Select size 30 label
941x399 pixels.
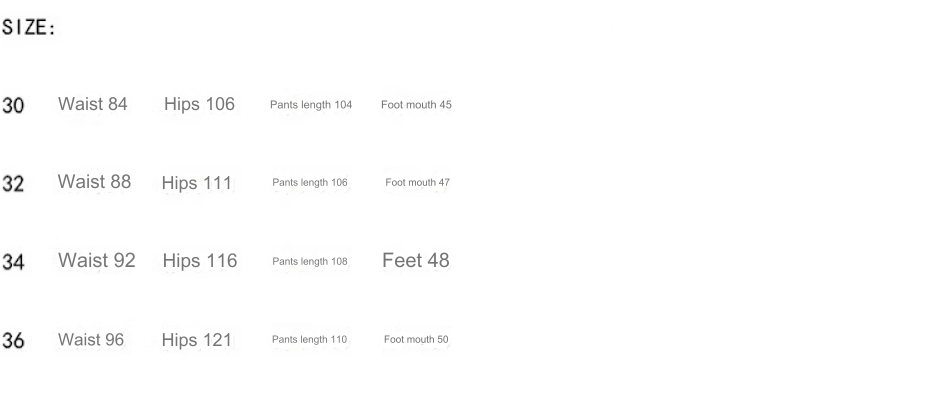pyautogui.click(x=13, y=106)
